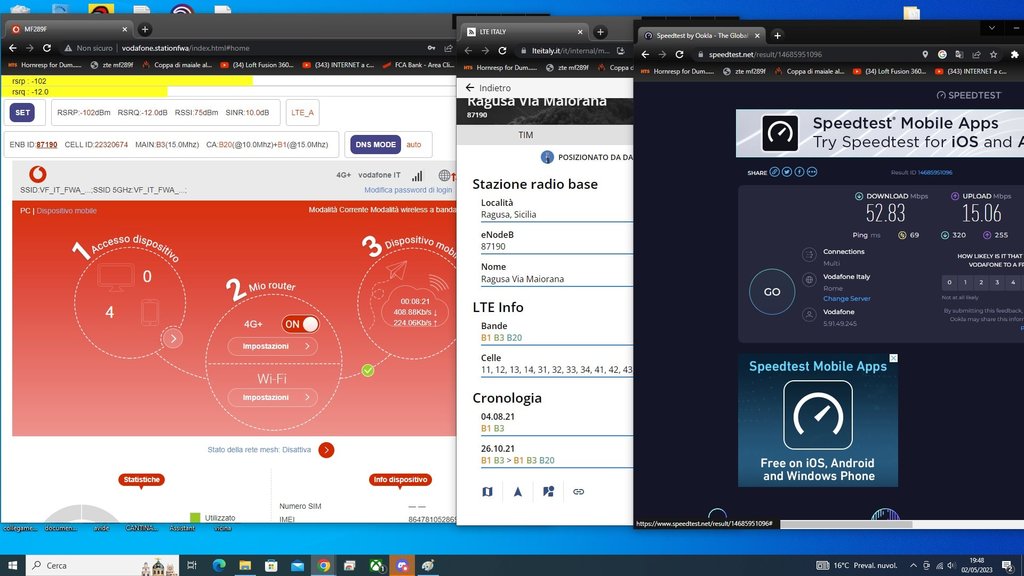Click the Change Server link

(846, 298)
